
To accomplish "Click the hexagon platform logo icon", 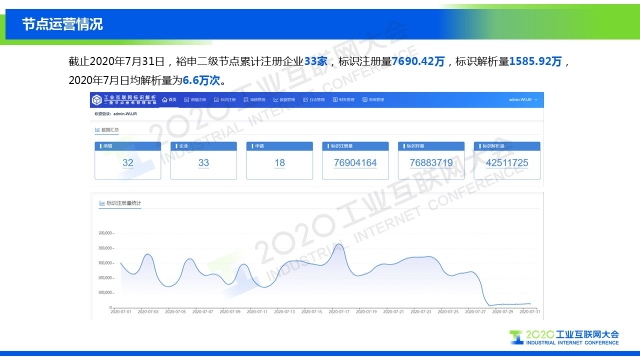I will tap(97, 100).
